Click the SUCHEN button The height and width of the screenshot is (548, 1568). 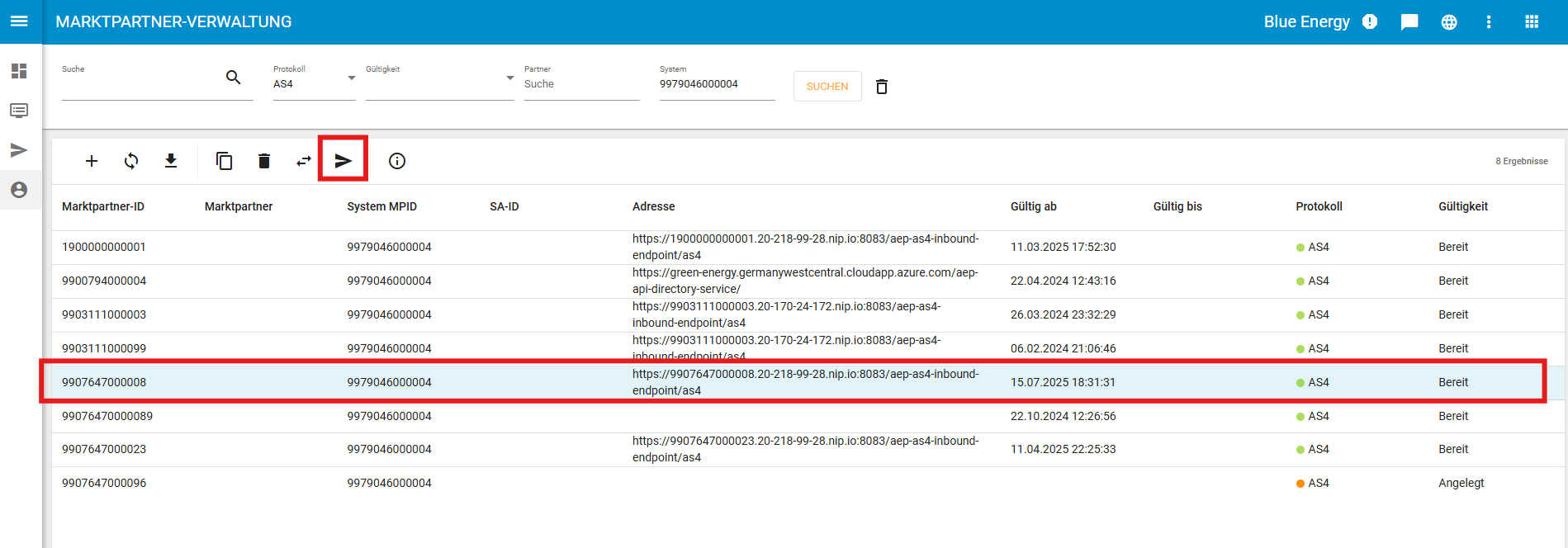point(827,87)
